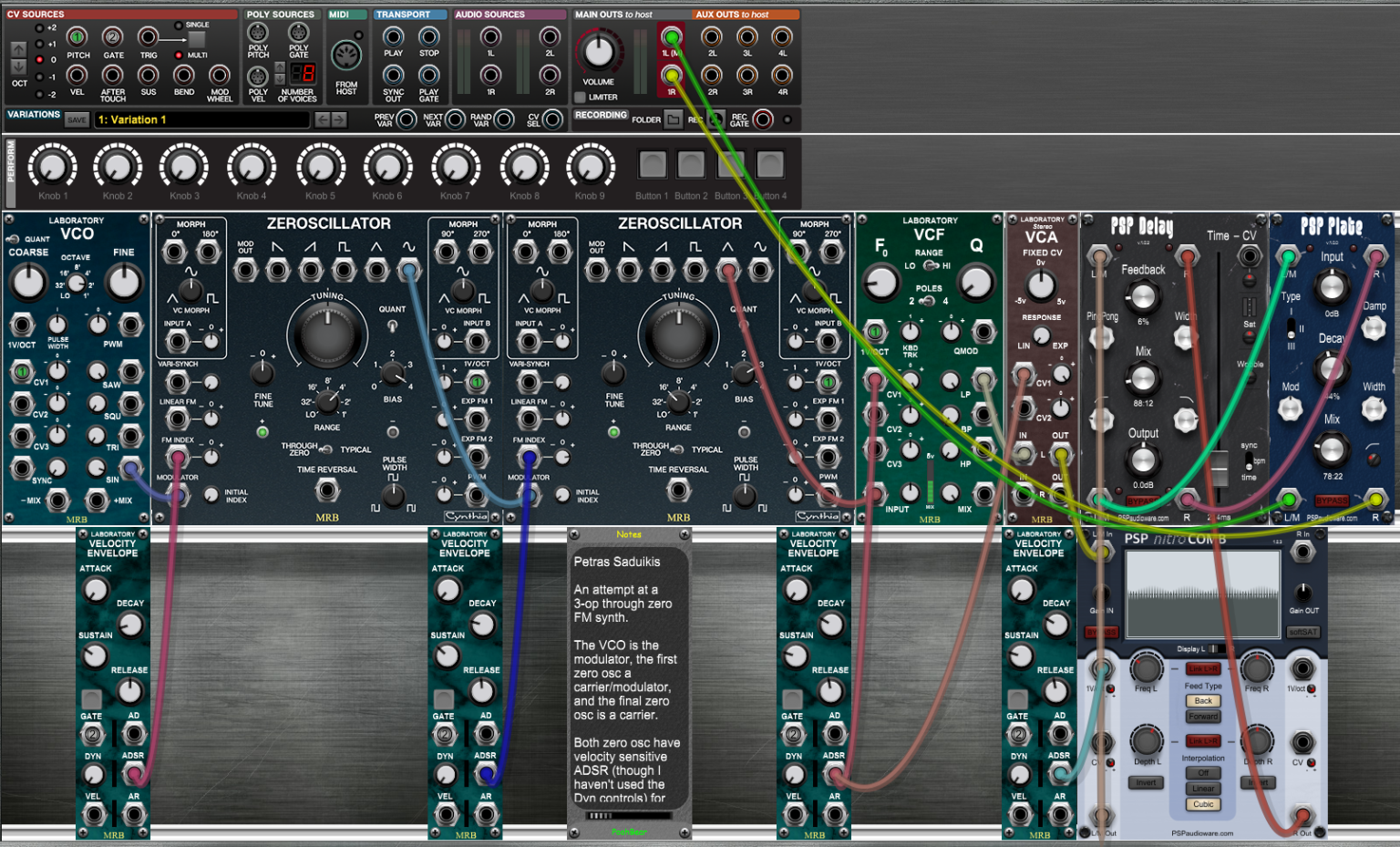The image size is (1400, 847).
Task: Click the nitroComb Display L slider
Action: click(x=1217, y=649)
